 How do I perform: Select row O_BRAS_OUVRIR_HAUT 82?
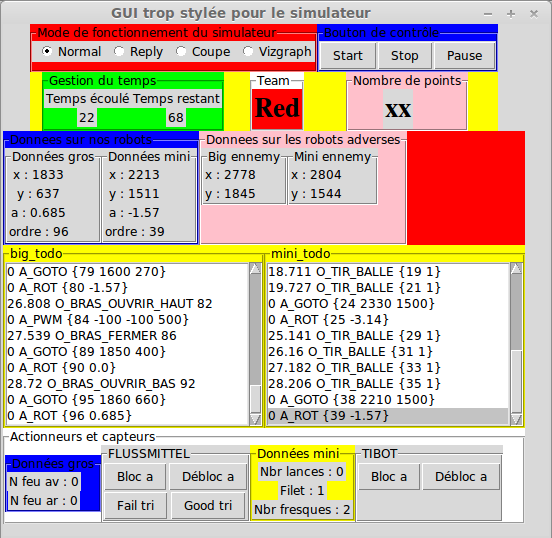tap(127, 304)
